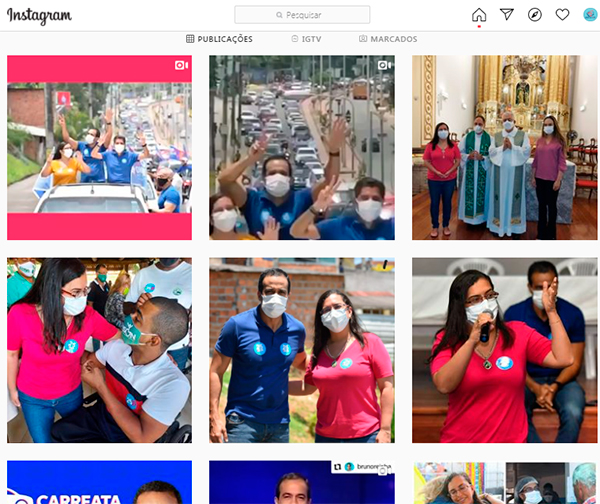The image size is (600, 504).
Task: Switch to the Publicações tab
Action: point(220,39)
